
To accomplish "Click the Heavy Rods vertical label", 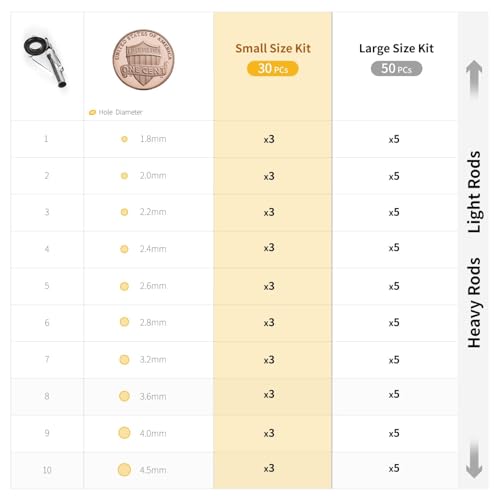I will [x=474, y=303].
